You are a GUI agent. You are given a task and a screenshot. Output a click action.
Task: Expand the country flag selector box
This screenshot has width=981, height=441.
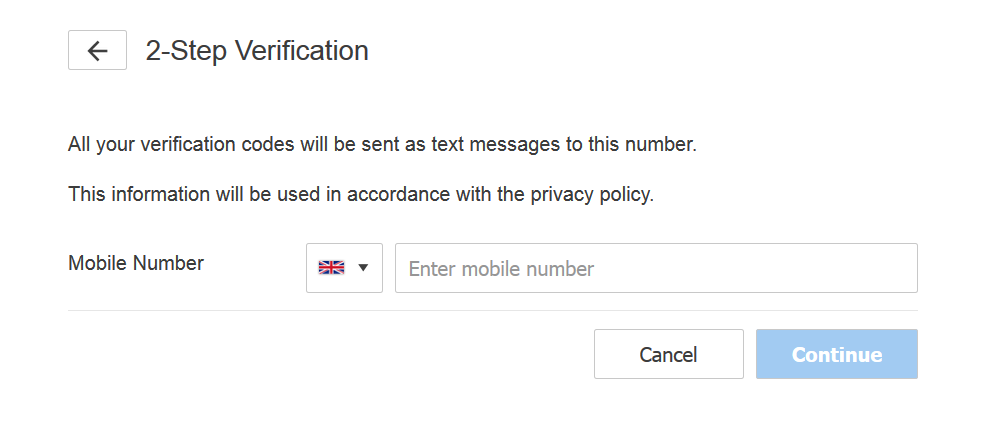pos(344,268)
